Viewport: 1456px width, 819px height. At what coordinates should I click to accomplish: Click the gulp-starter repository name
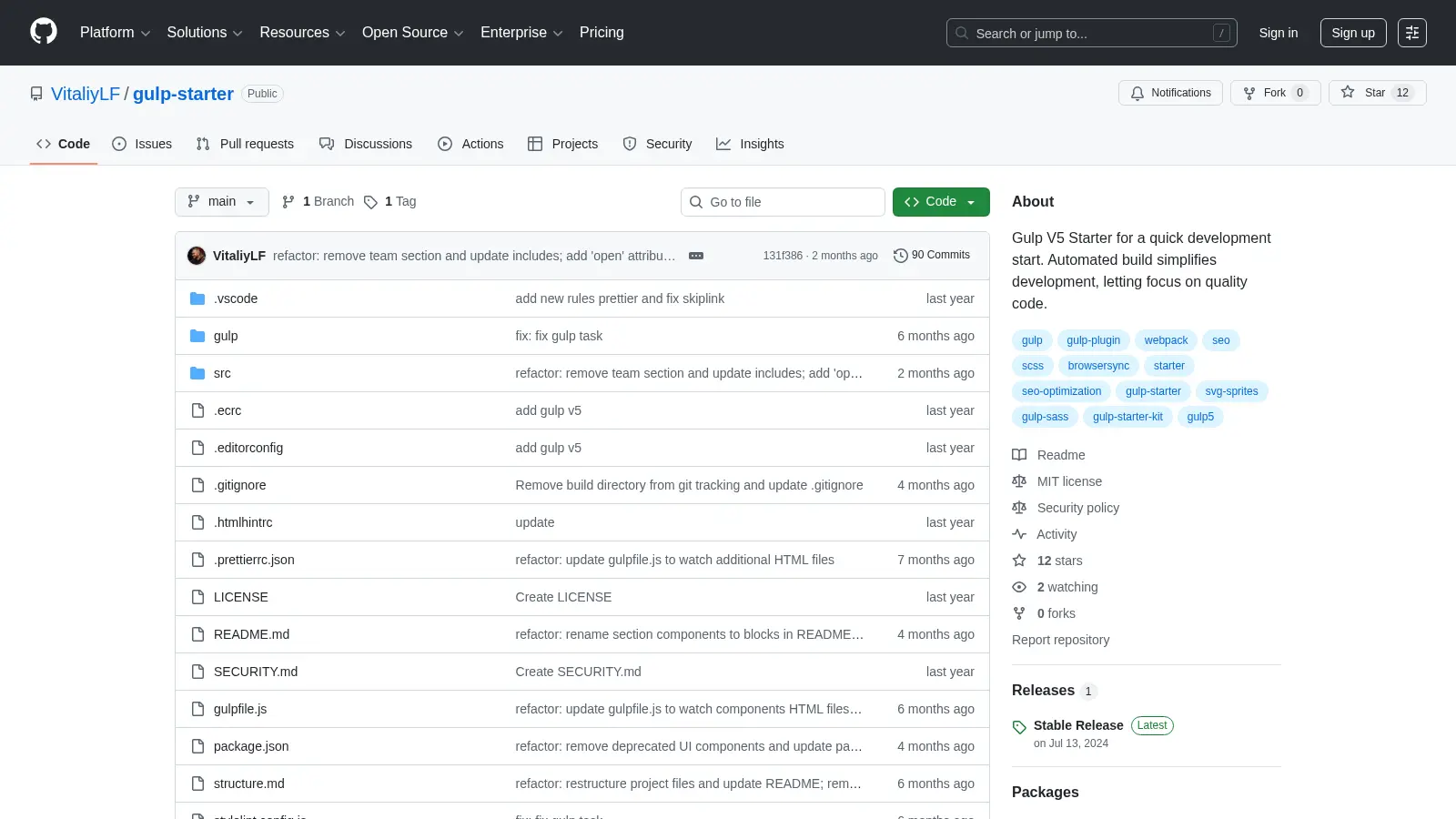pyautogui.click(x=183, y=94)
